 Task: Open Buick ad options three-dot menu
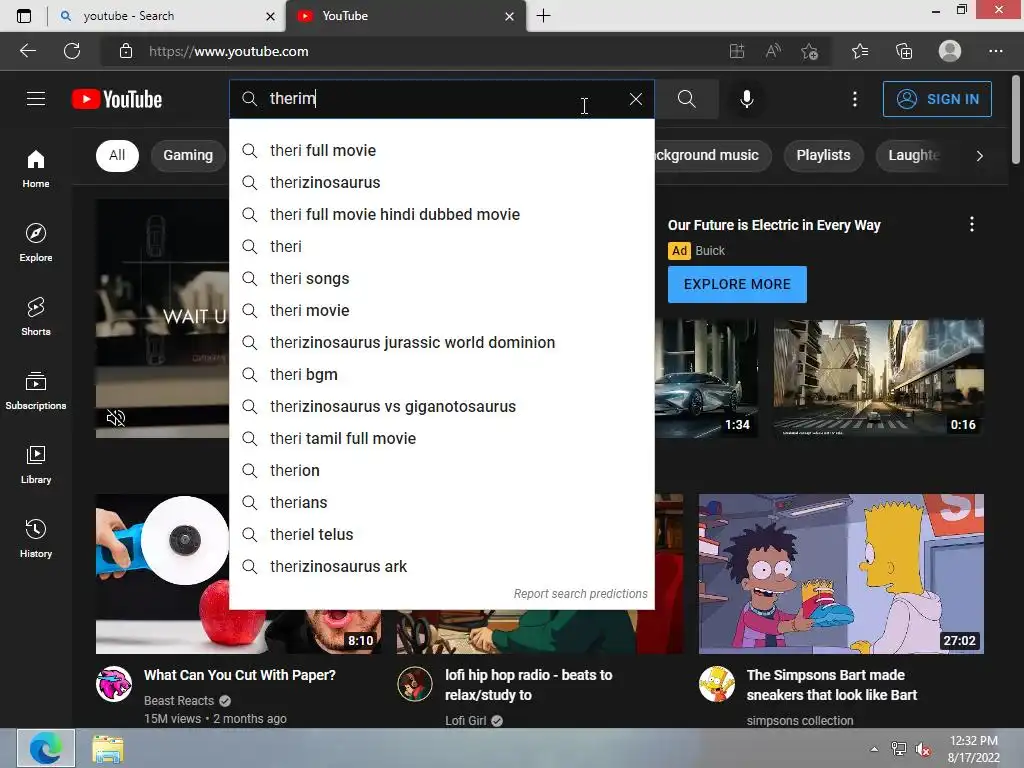pyautogui.click(x=972, y=225)
